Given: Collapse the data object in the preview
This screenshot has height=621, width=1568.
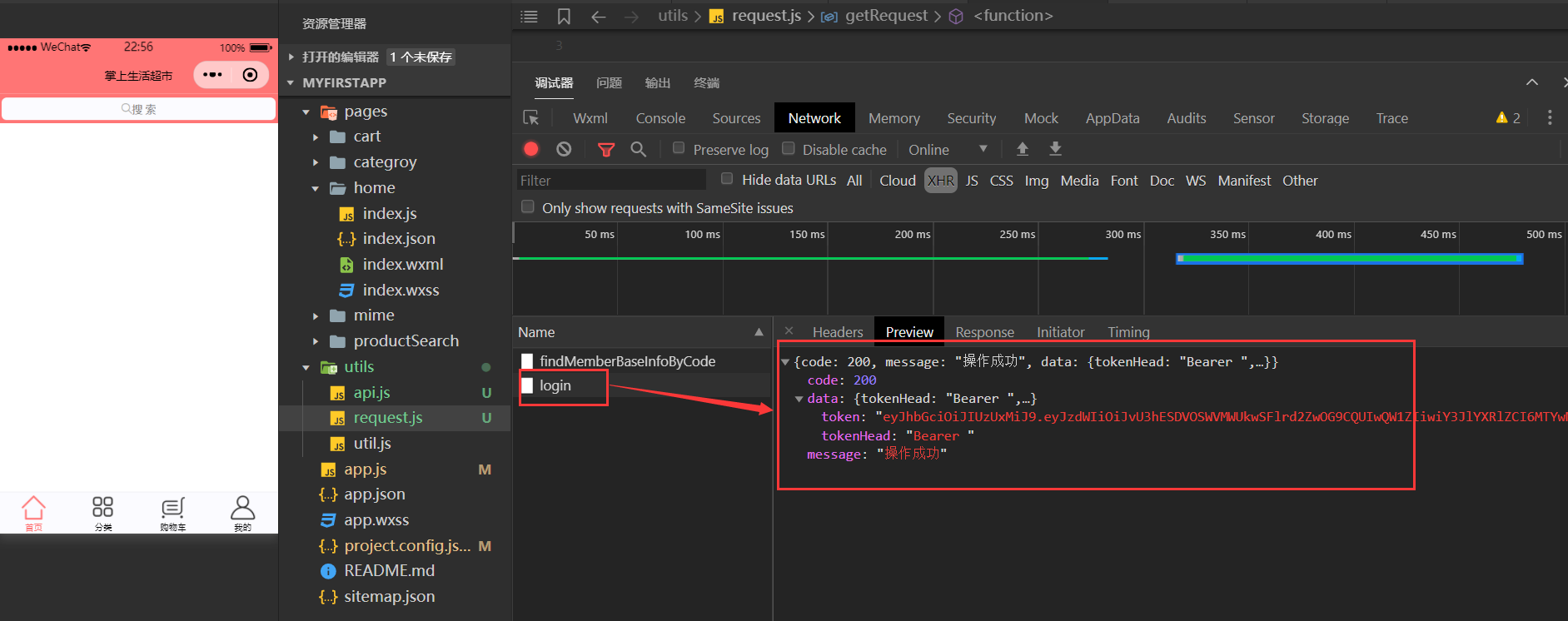Looking at the screenshot, I should point(799,399).
